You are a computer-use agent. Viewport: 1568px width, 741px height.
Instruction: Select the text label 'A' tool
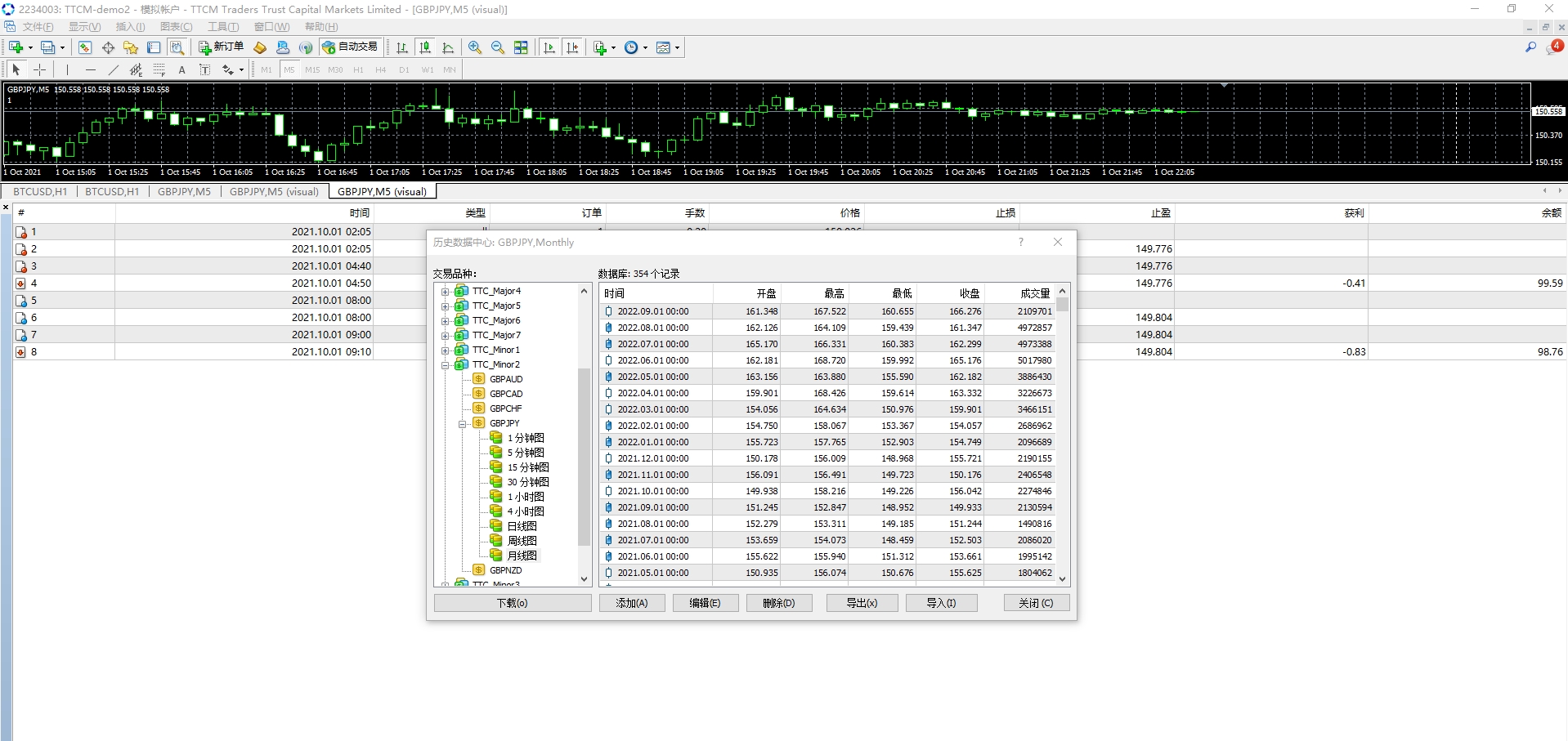pos(181,70)
